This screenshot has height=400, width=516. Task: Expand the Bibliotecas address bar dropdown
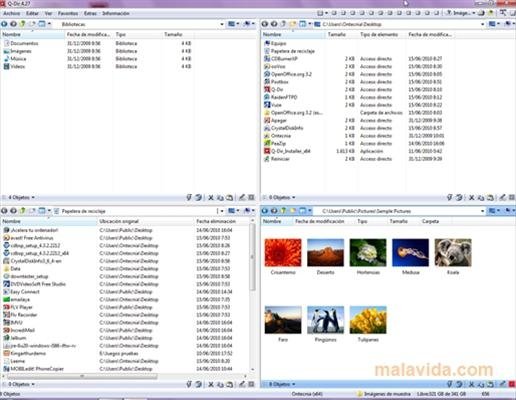coord(222,24)
